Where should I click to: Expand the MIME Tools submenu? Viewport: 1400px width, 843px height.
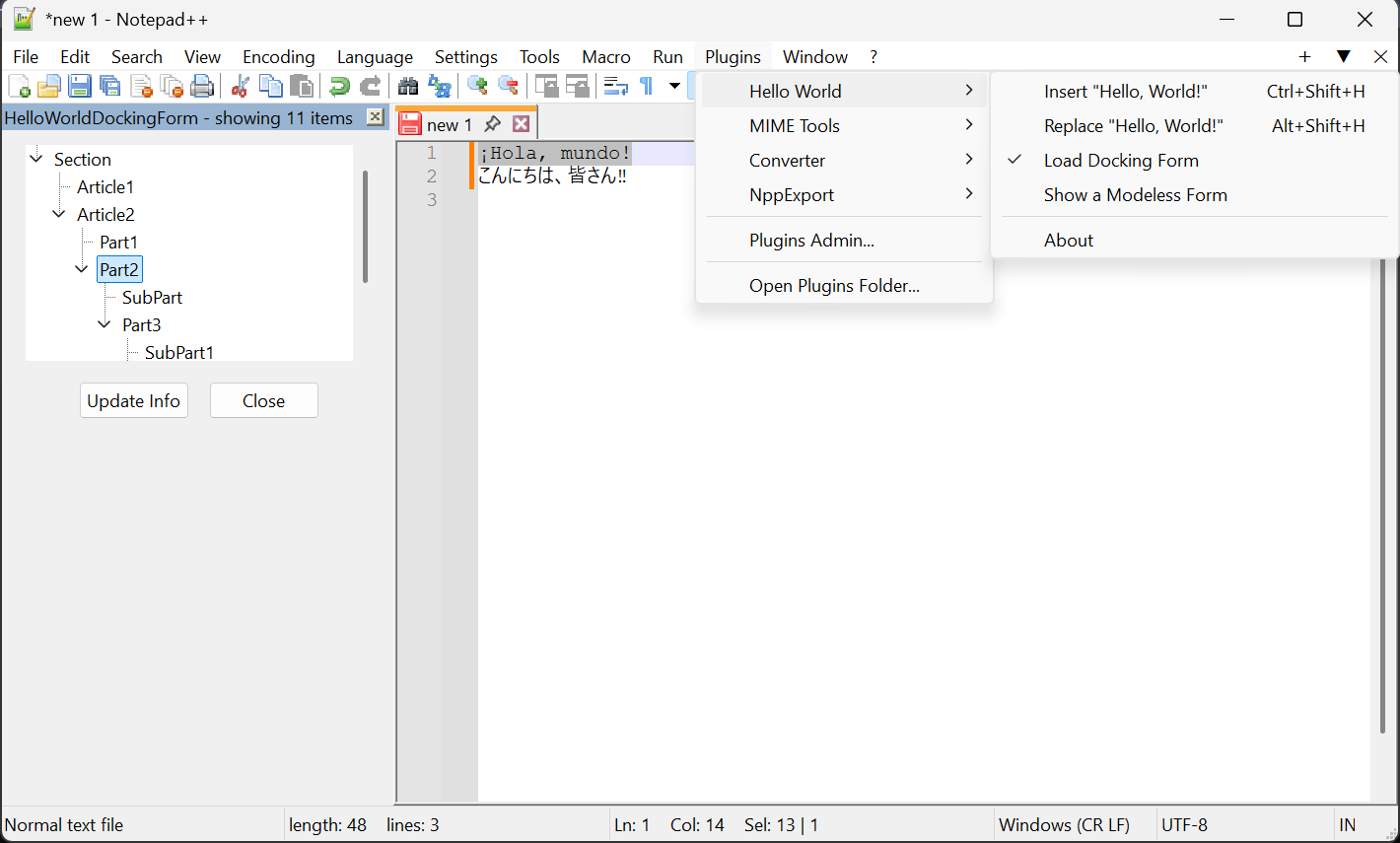click(845, 125)
